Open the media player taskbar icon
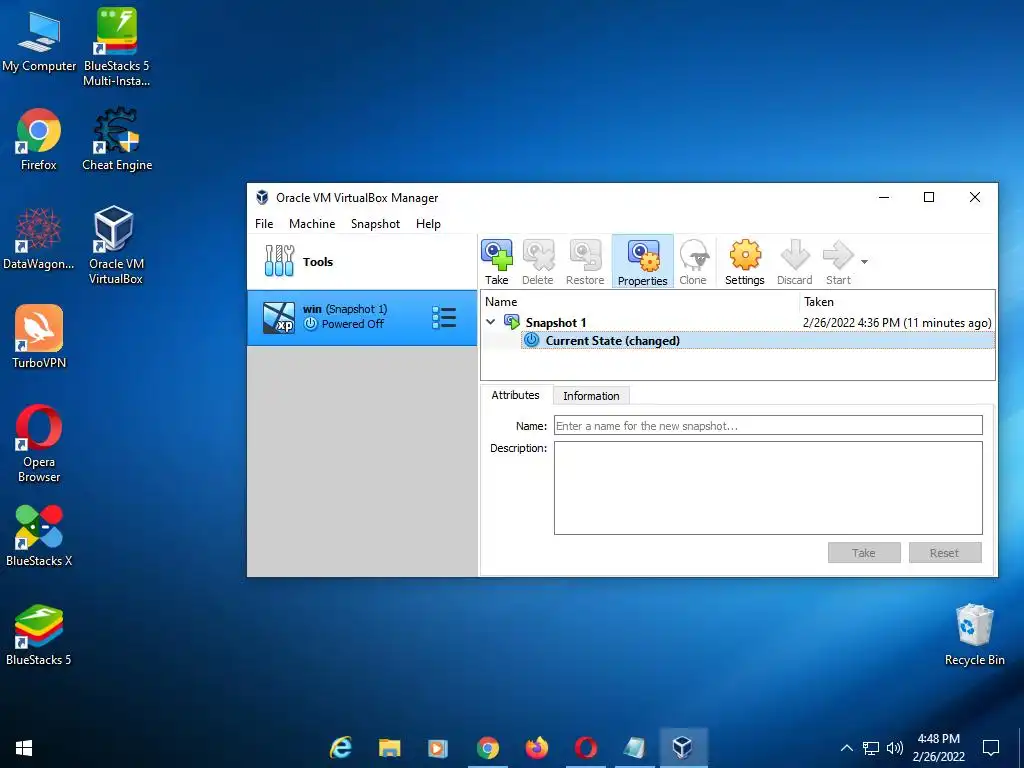Image resolution: width=1024 pixels, height=768 pixels. coord(438,748)
